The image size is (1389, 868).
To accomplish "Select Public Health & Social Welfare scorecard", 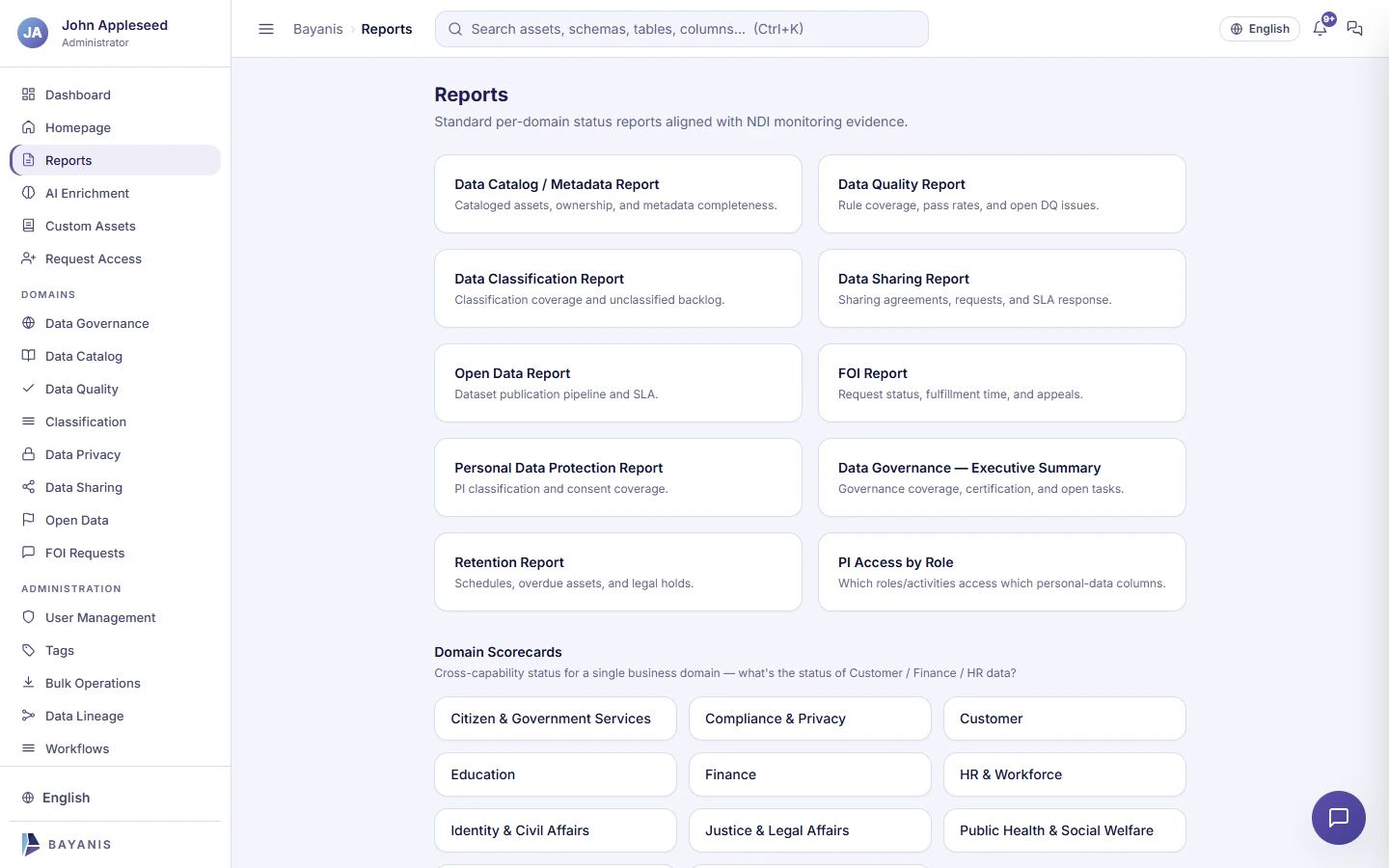I will click(1065, 830).
